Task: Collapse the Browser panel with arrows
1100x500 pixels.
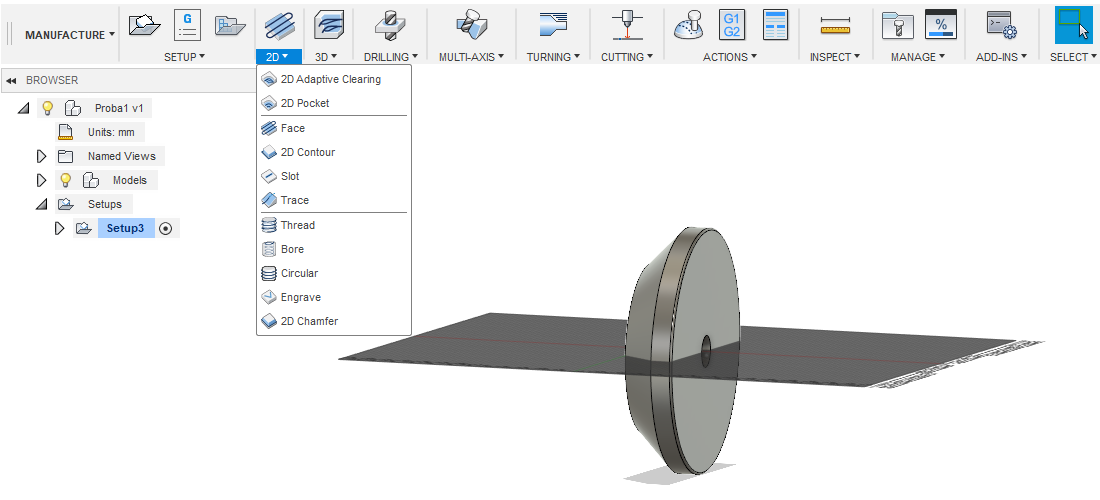Action: coord(11,80)
